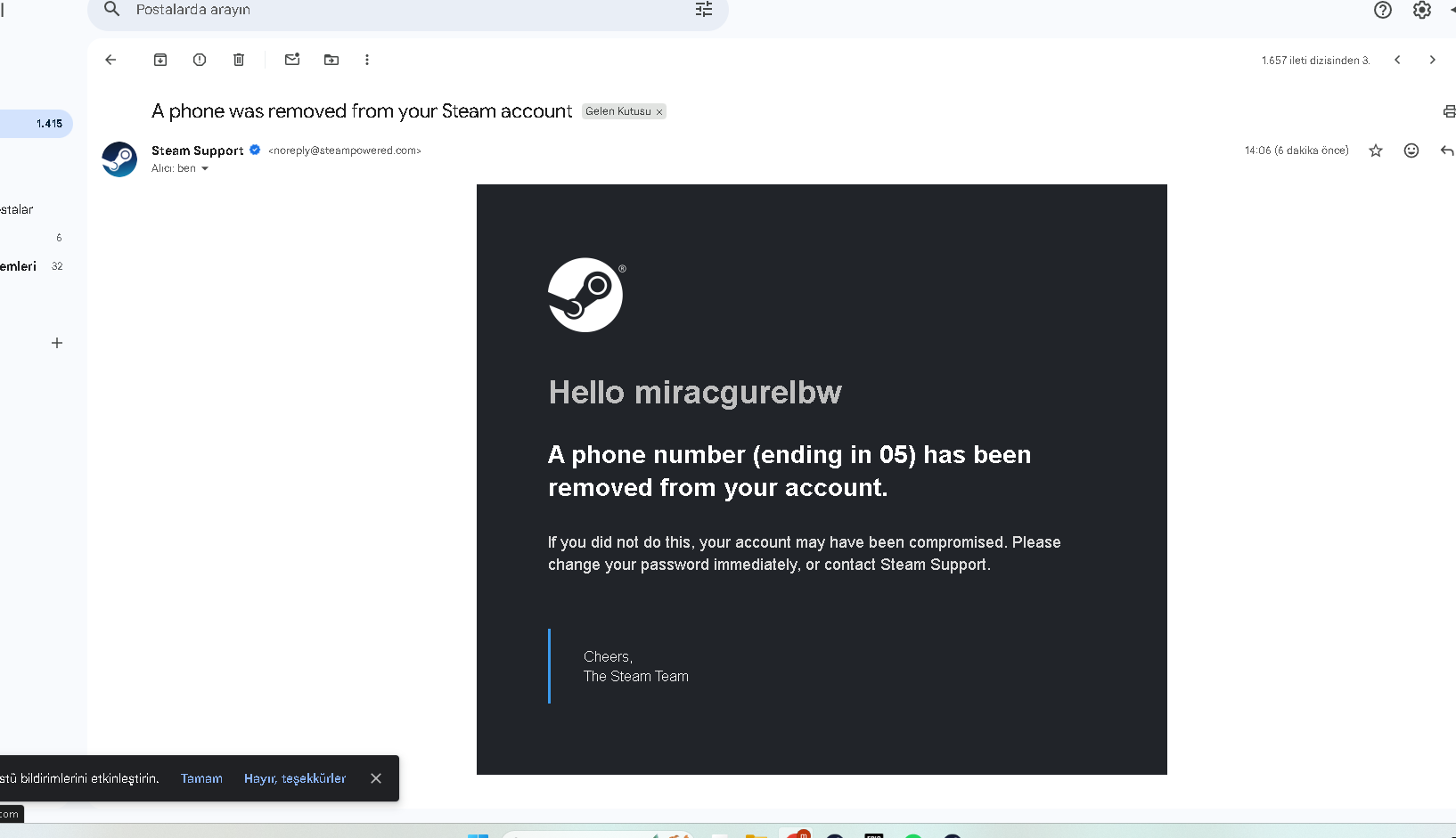
Task: Open the Move to folder icon
Action: click(331, 60)
